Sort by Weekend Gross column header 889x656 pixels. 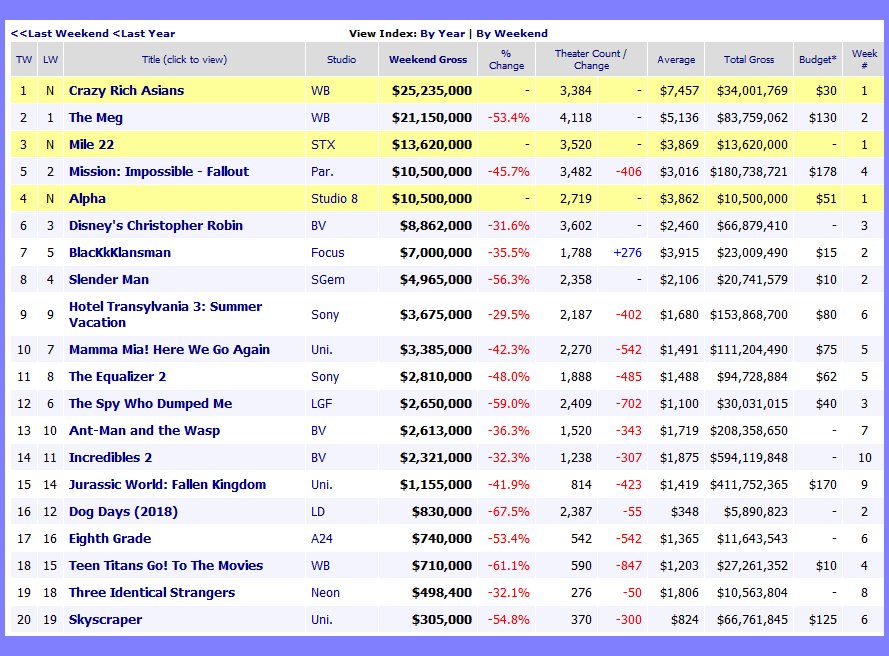click(x=428, y=60)
